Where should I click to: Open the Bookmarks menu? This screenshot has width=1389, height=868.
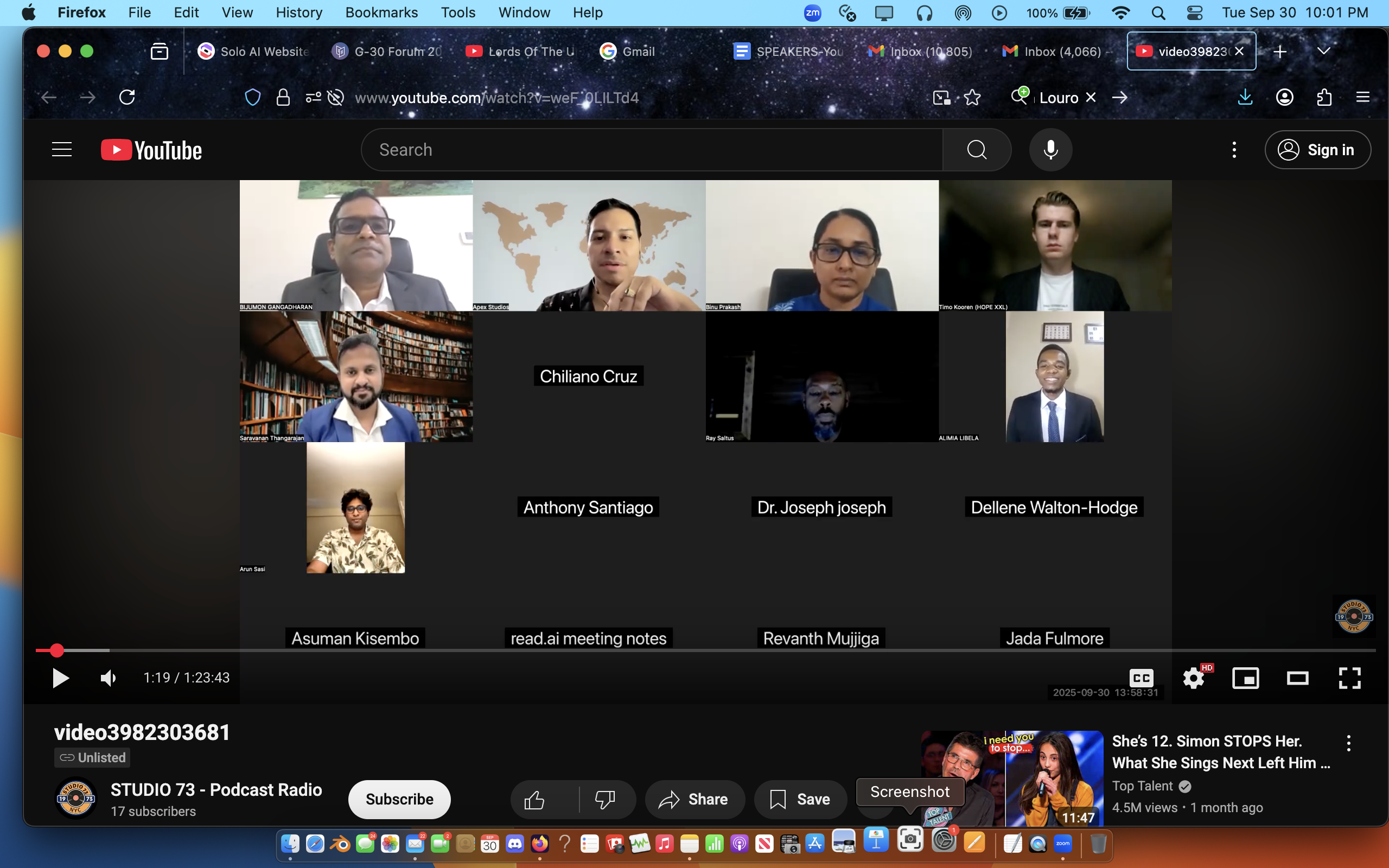(381, 12)
